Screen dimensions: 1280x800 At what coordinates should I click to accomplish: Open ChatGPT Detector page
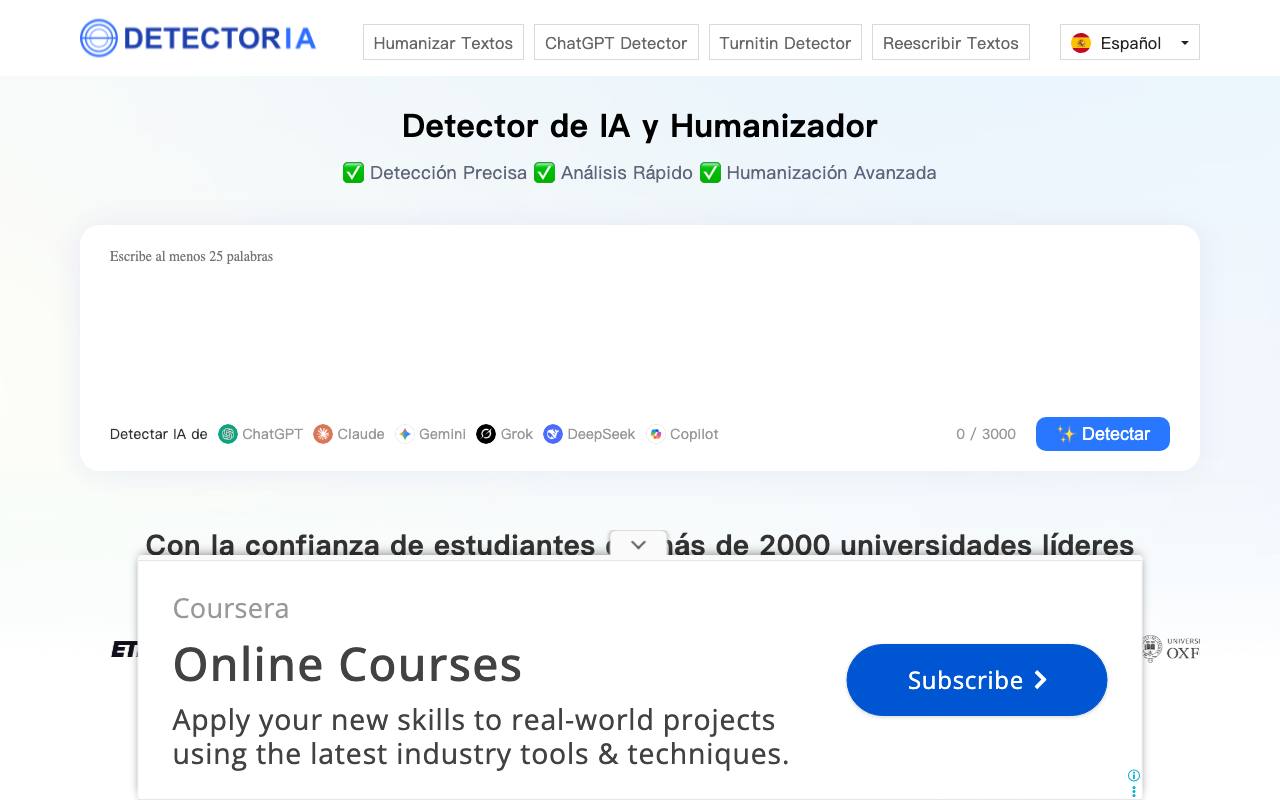coord(616,43)
